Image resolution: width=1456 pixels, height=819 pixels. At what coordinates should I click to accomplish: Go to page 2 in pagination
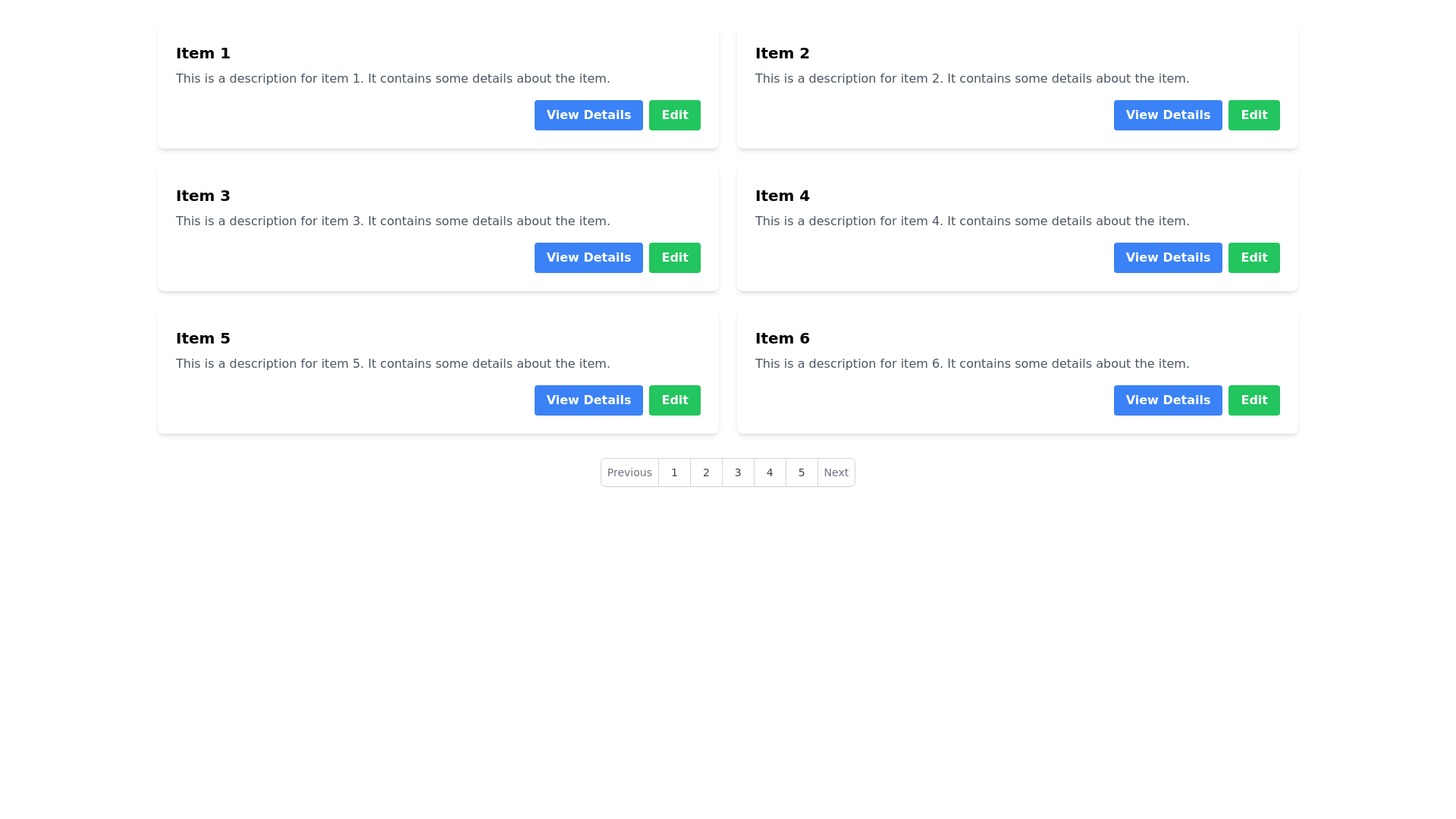click(706, 472)
